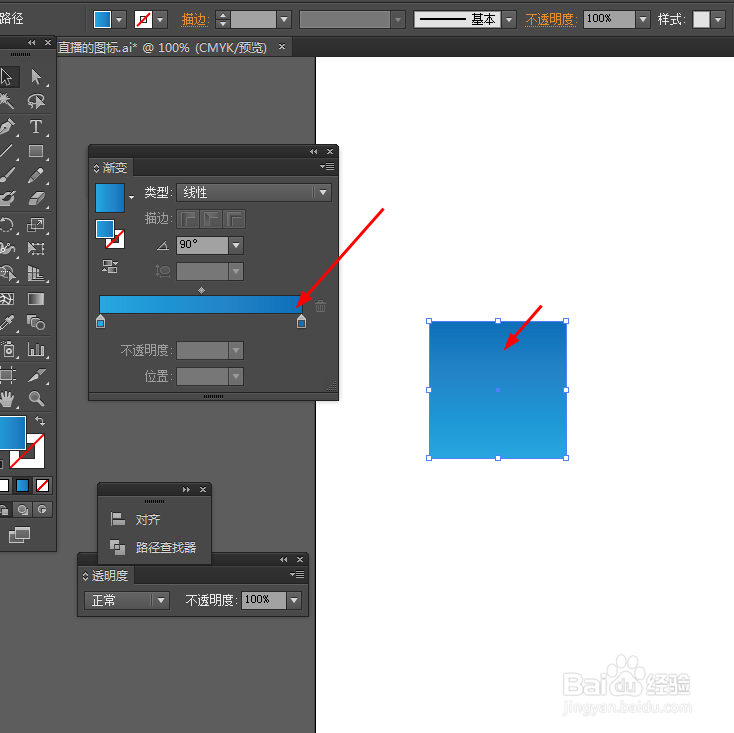This screenshot has width=734, height=733.
Task: Open transparency panel opacity dropdown arrow
Action: [x=294, y=600]
